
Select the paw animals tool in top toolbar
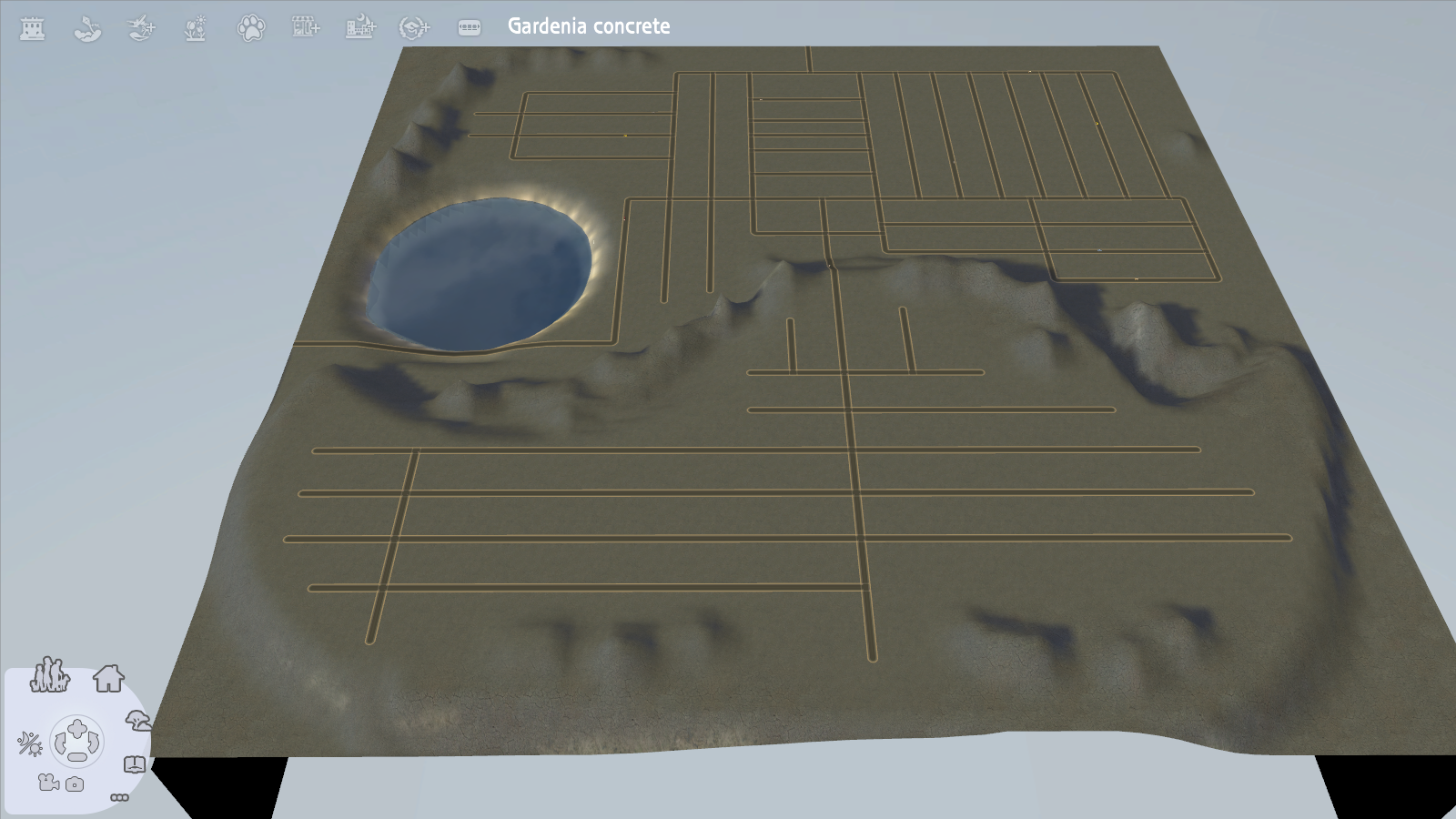pos(252,27)
